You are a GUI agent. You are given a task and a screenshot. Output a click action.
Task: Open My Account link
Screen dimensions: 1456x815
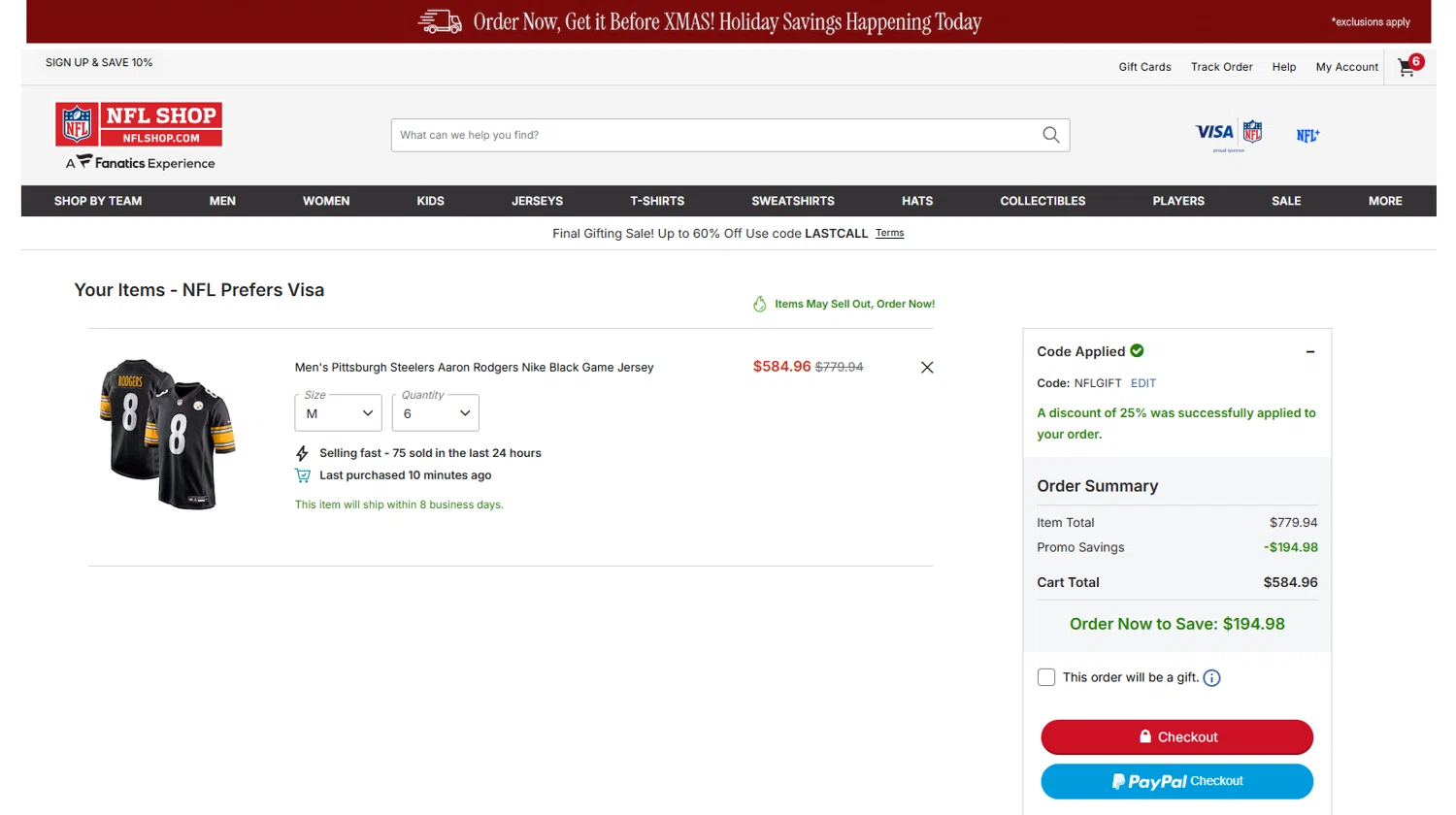pyautogui.click(x=1346, y=67)
